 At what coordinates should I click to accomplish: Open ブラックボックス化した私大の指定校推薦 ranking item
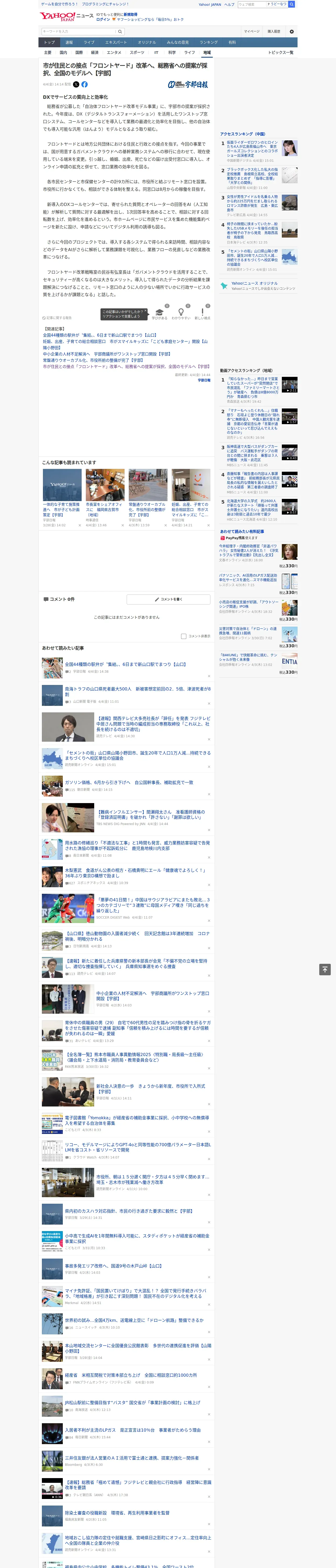253,176
